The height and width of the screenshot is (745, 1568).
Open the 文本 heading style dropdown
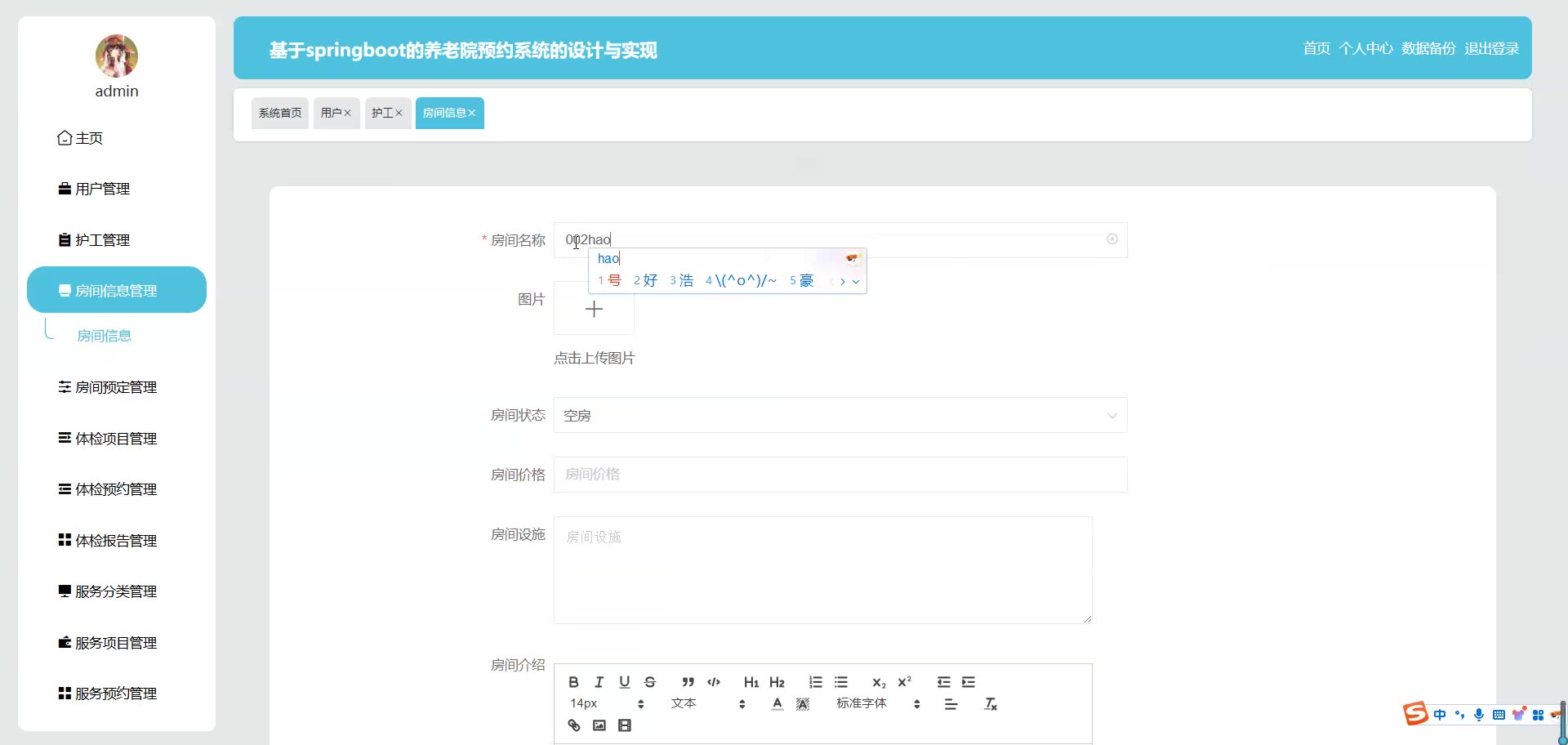tap(708, 703)
